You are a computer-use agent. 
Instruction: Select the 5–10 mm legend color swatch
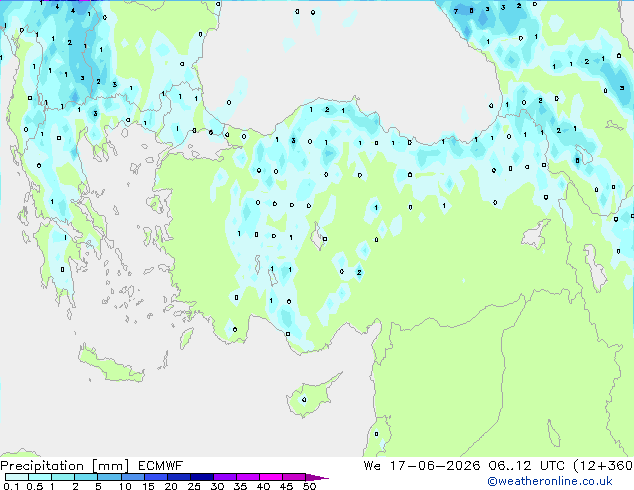point(109,477)
